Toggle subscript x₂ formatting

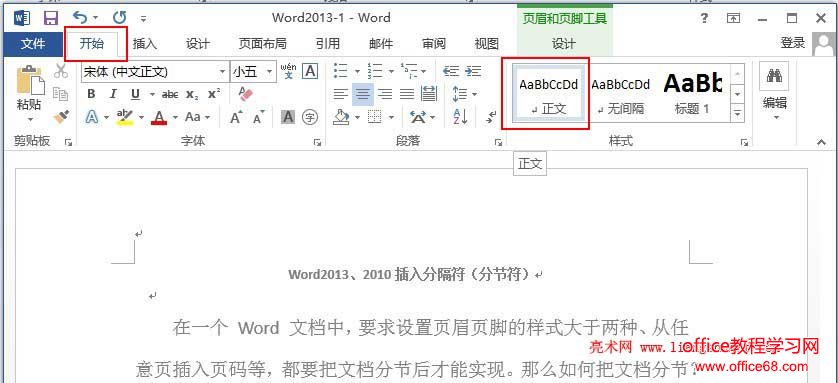pos(192,95)
